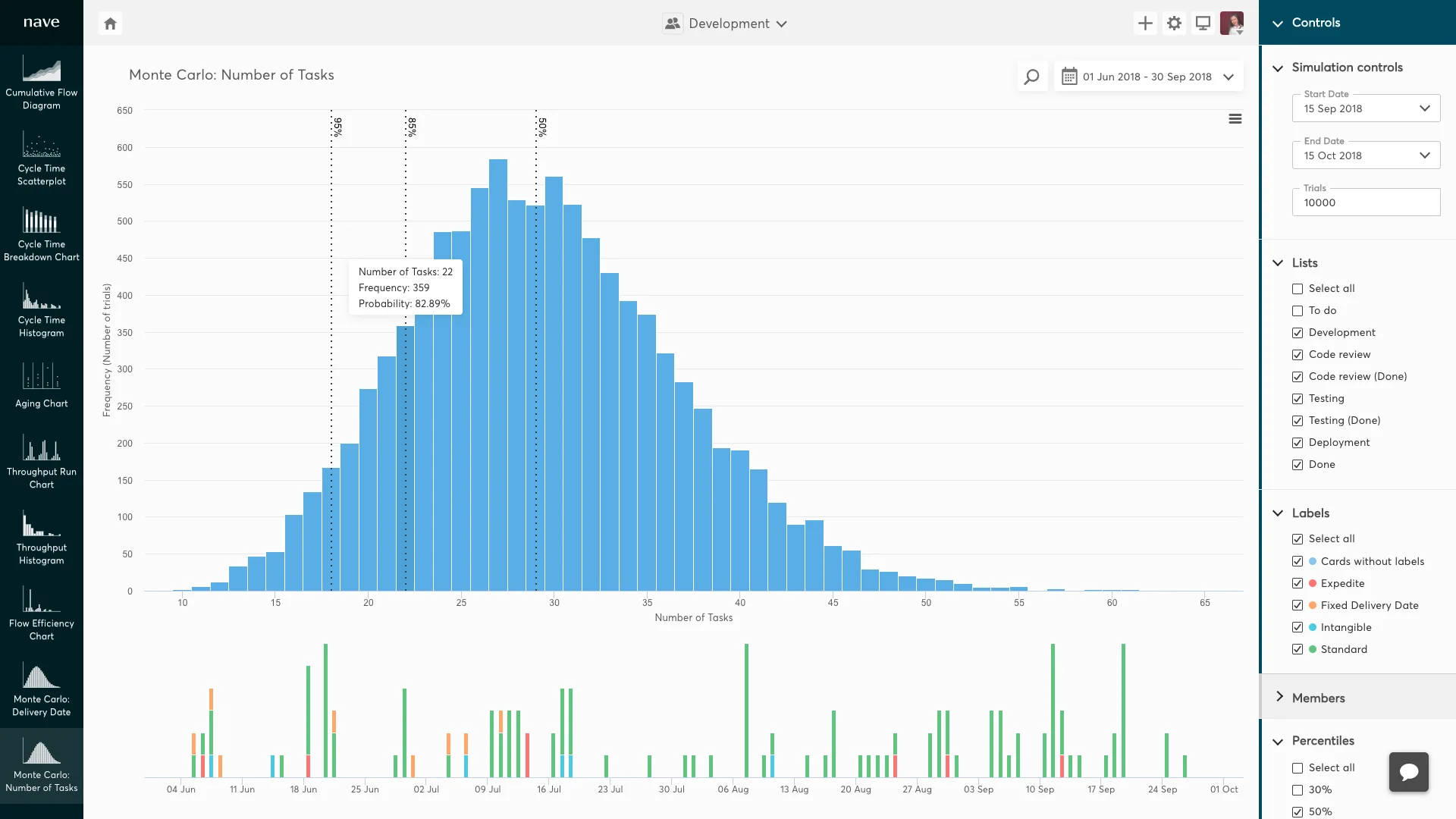Click the Trials input field
Viewport: 1456px width, 819px height.
coord(1365,202)
